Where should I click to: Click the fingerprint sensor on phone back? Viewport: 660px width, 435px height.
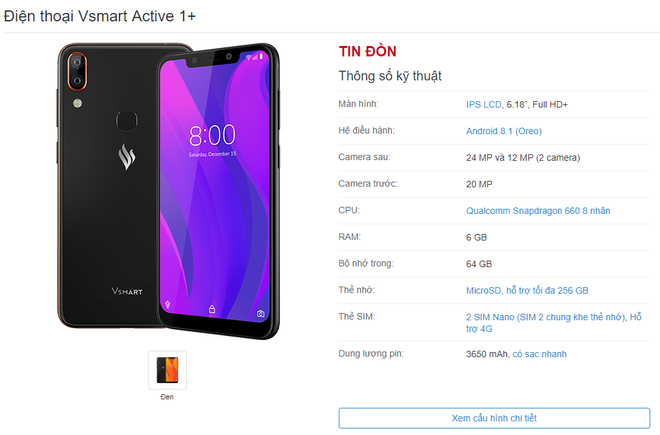pyautogui.click(x=127, y=121)
